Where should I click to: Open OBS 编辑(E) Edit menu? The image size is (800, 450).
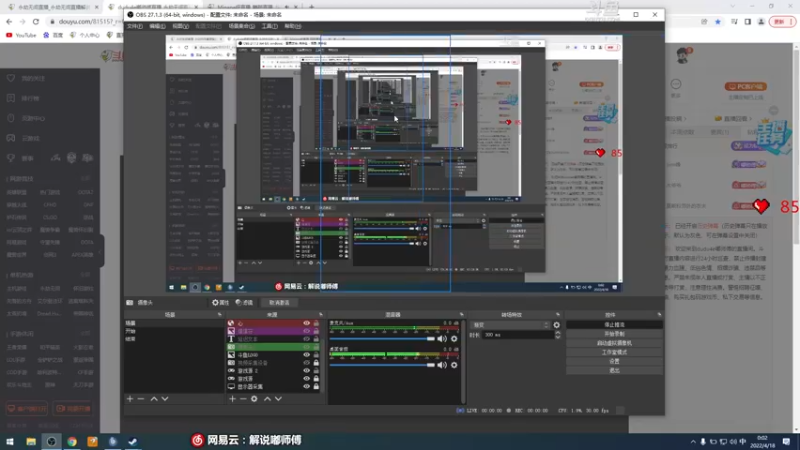(x=157, y=26)
